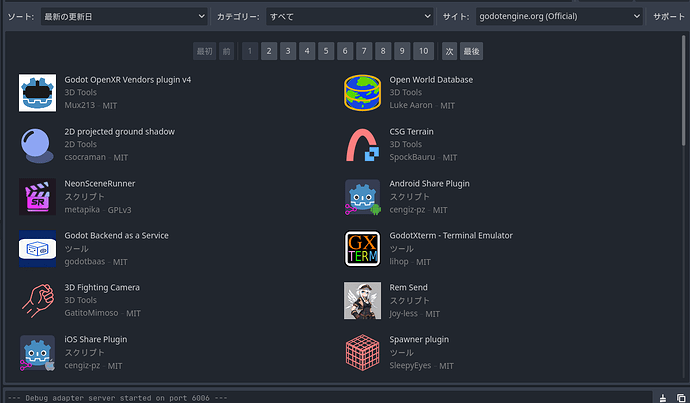Open the CSG Terrain title link
690x403 pixels.
pos(411,132)
